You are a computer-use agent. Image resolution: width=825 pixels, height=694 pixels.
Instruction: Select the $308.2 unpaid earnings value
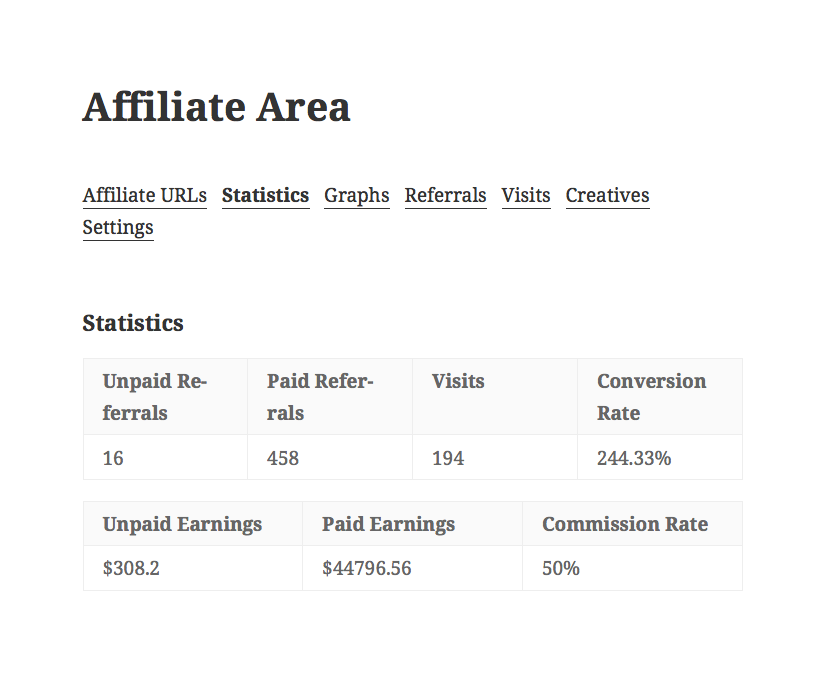[x=131, y=568]
